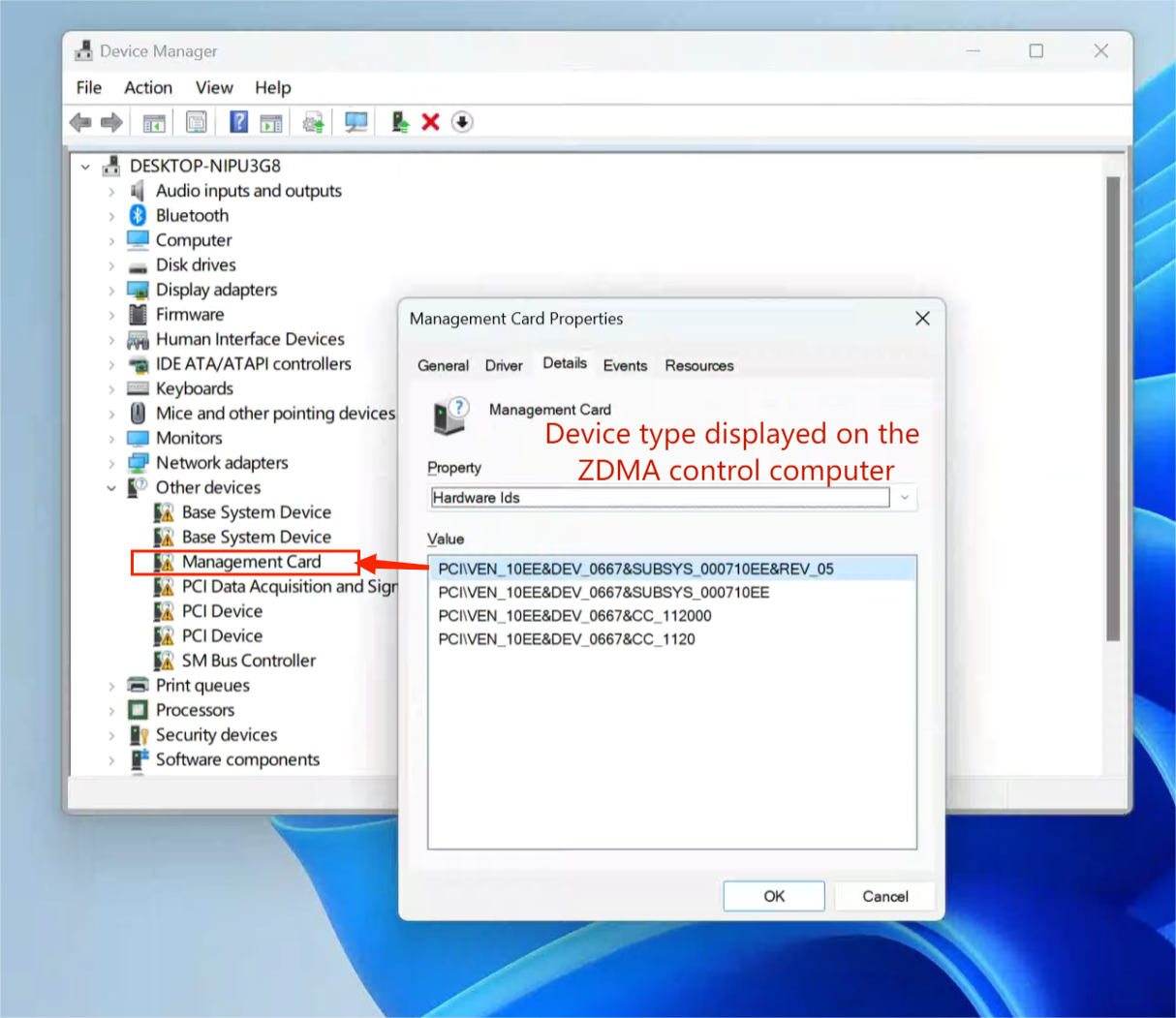Click the blue question-mark Help toolbar icon
The height and width of the screenshot is (1018, 1176).
(x=238, y=122)
